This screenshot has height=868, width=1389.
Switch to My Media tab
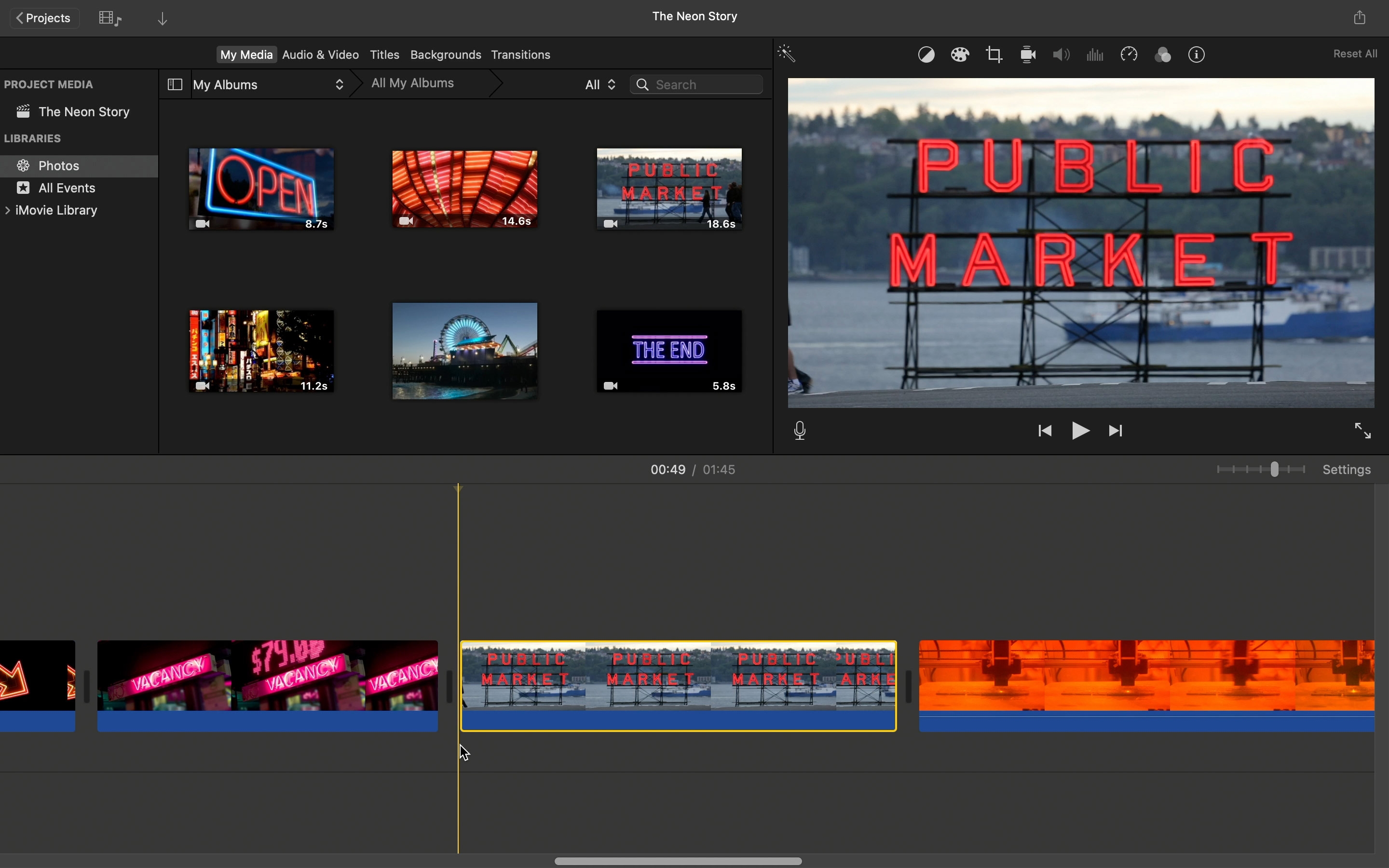click(246, 55)
